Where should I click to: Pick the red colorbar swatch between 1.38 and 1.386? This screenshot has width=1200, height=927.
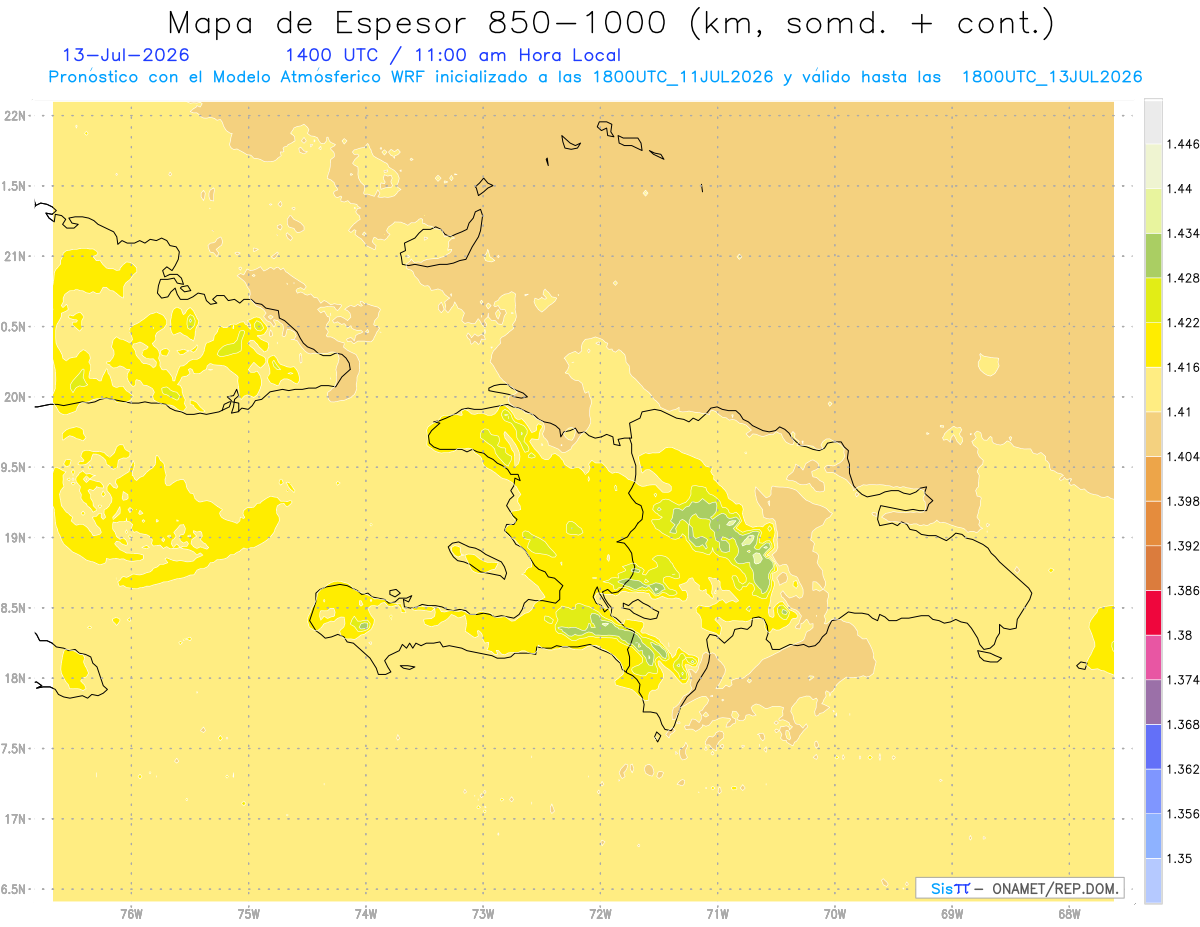[x=1153, y=613]
